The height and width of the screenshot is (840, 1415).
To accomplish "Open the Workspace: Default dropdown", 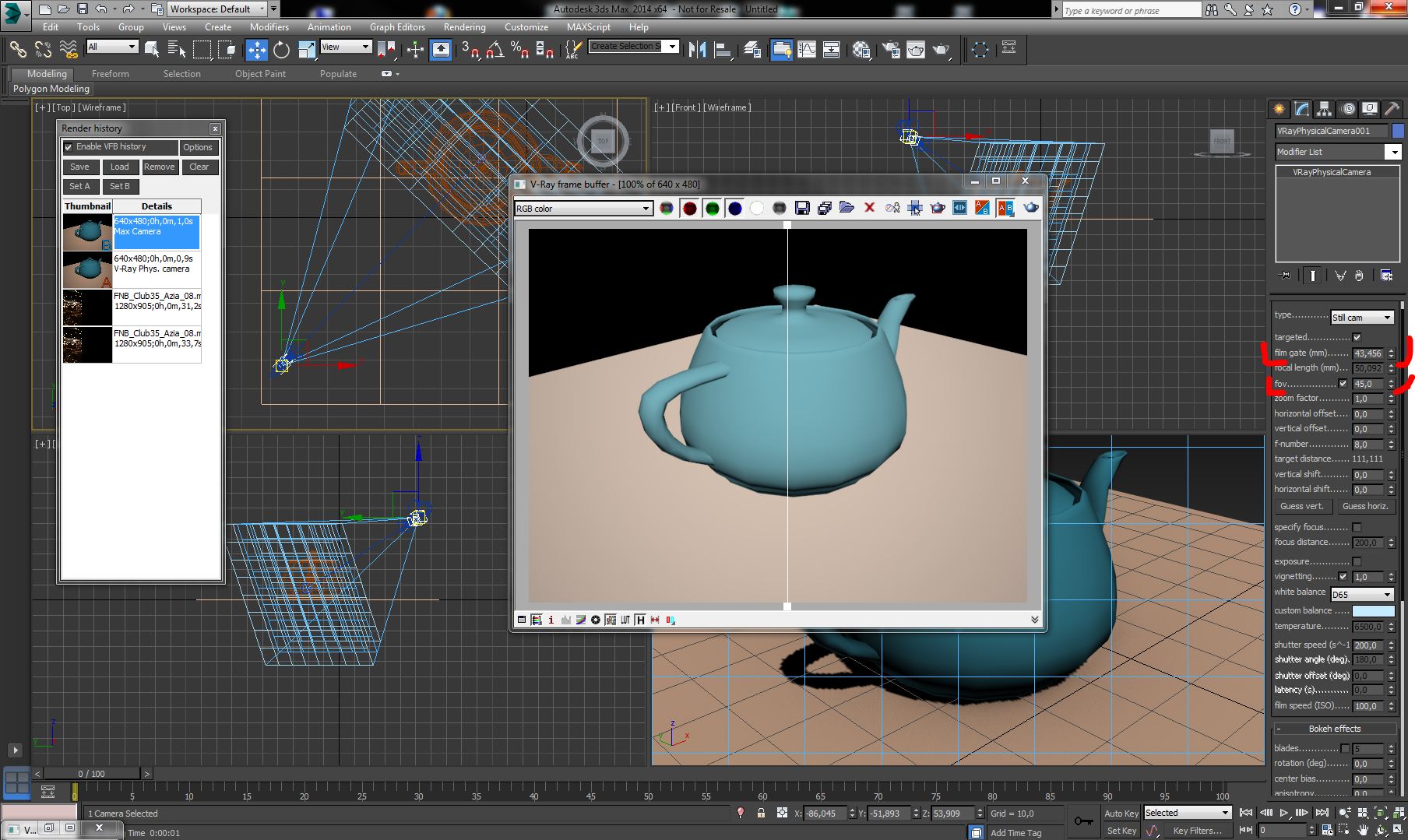I will pyautogui.click(x=217, y=9).
